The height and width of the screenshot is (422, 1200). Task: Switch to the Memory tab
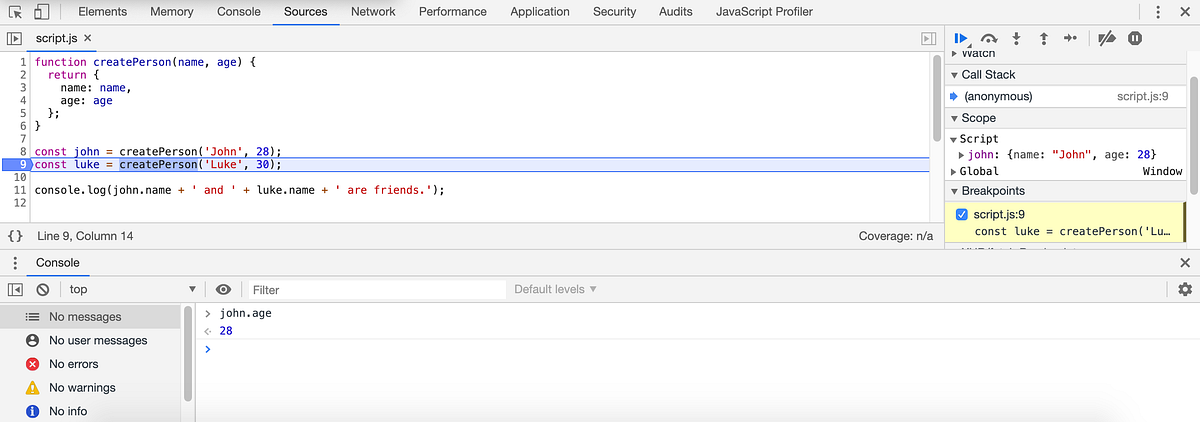tap(172, 12)
